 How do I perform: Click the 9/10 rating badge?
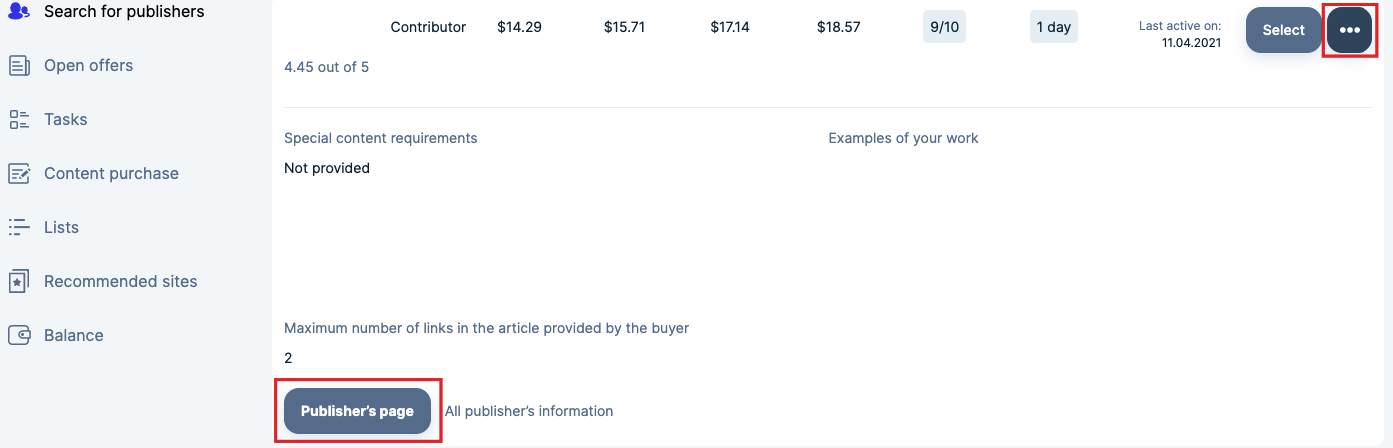tap(944, 27)
